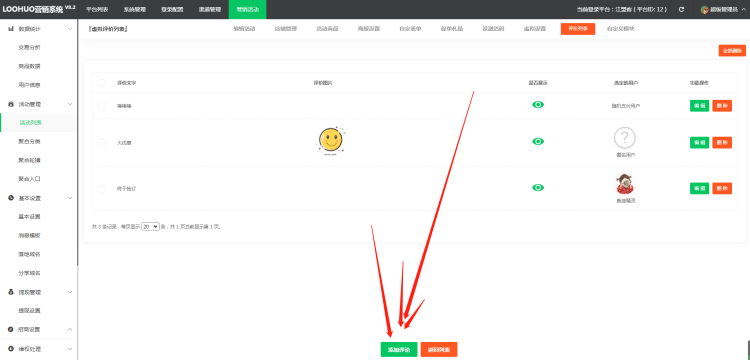Collapse the 数据统计 sidebar section chevron
Image resolution: width=750 pixels, height=360 pixels.
point(70,29)
